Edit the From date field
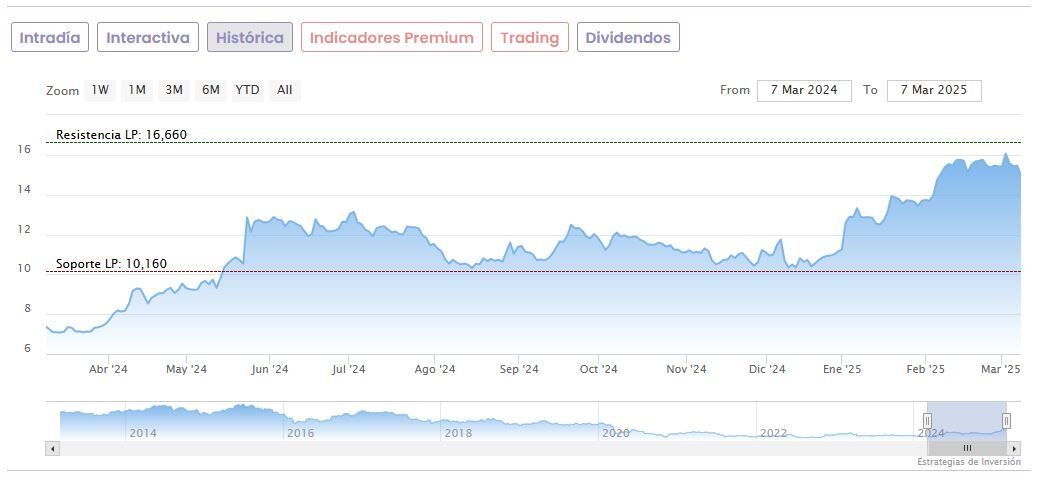1042x480 pixels. click(804, 90)
